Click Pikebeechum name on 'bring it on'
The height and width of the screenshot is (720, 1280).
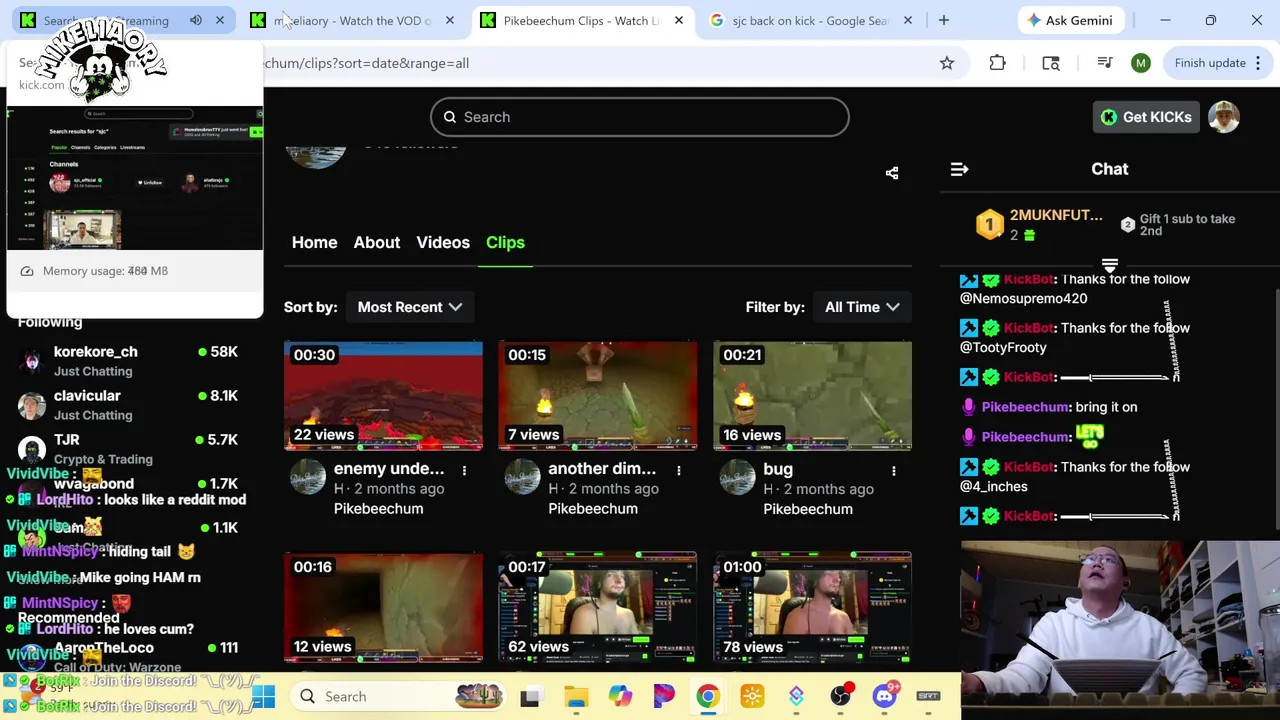pos(1025,407)
